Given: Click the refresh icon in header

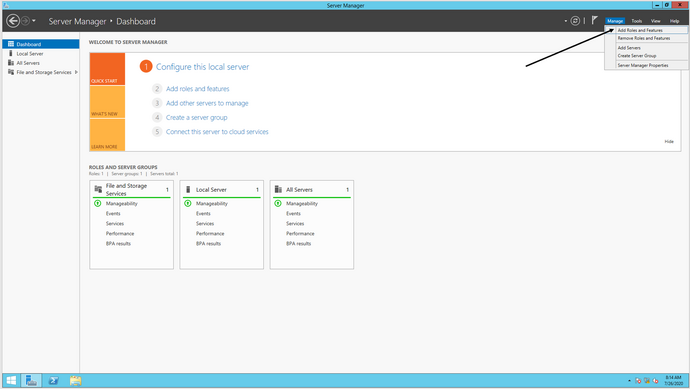Looking at the screenshot, I should click(575, 21).
